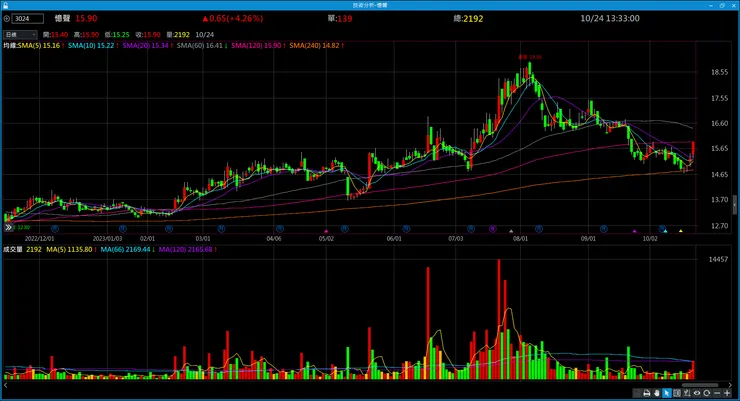Click the print icon in bottom toolbar
The height and width of the screenshot is (401, 740).
click(647, 393)
